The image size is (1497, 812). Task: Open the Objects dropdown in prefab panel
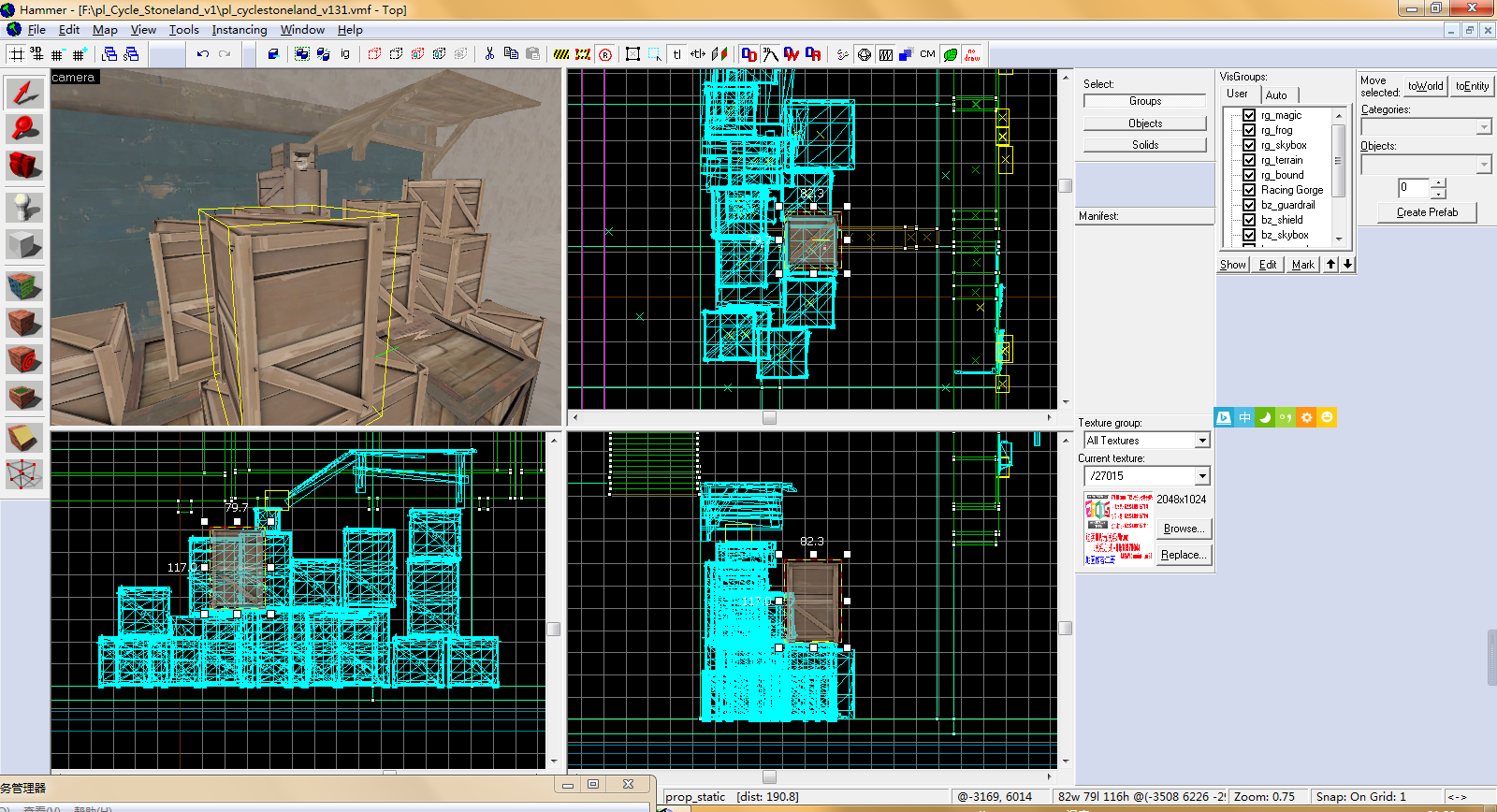click(x=1484, y=165)
